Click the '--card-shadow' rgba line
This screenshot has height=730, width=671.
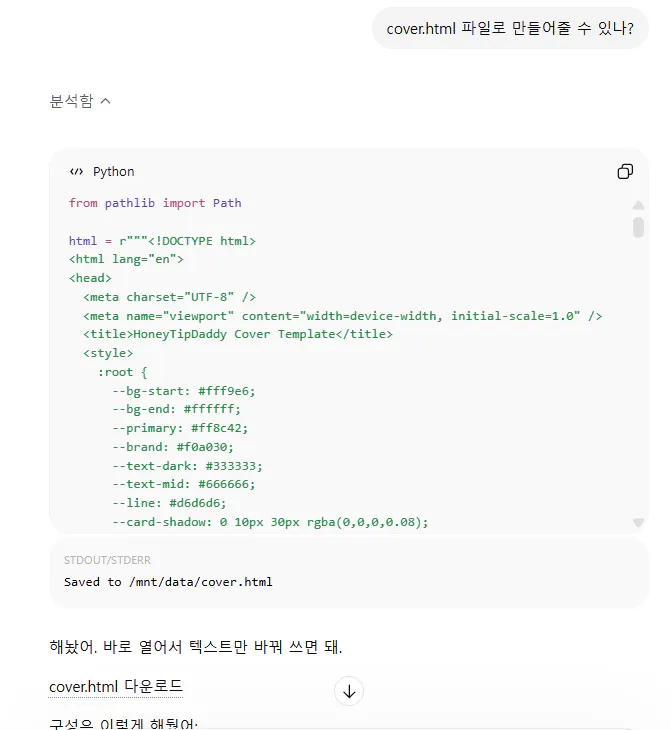tap(270, 522)
